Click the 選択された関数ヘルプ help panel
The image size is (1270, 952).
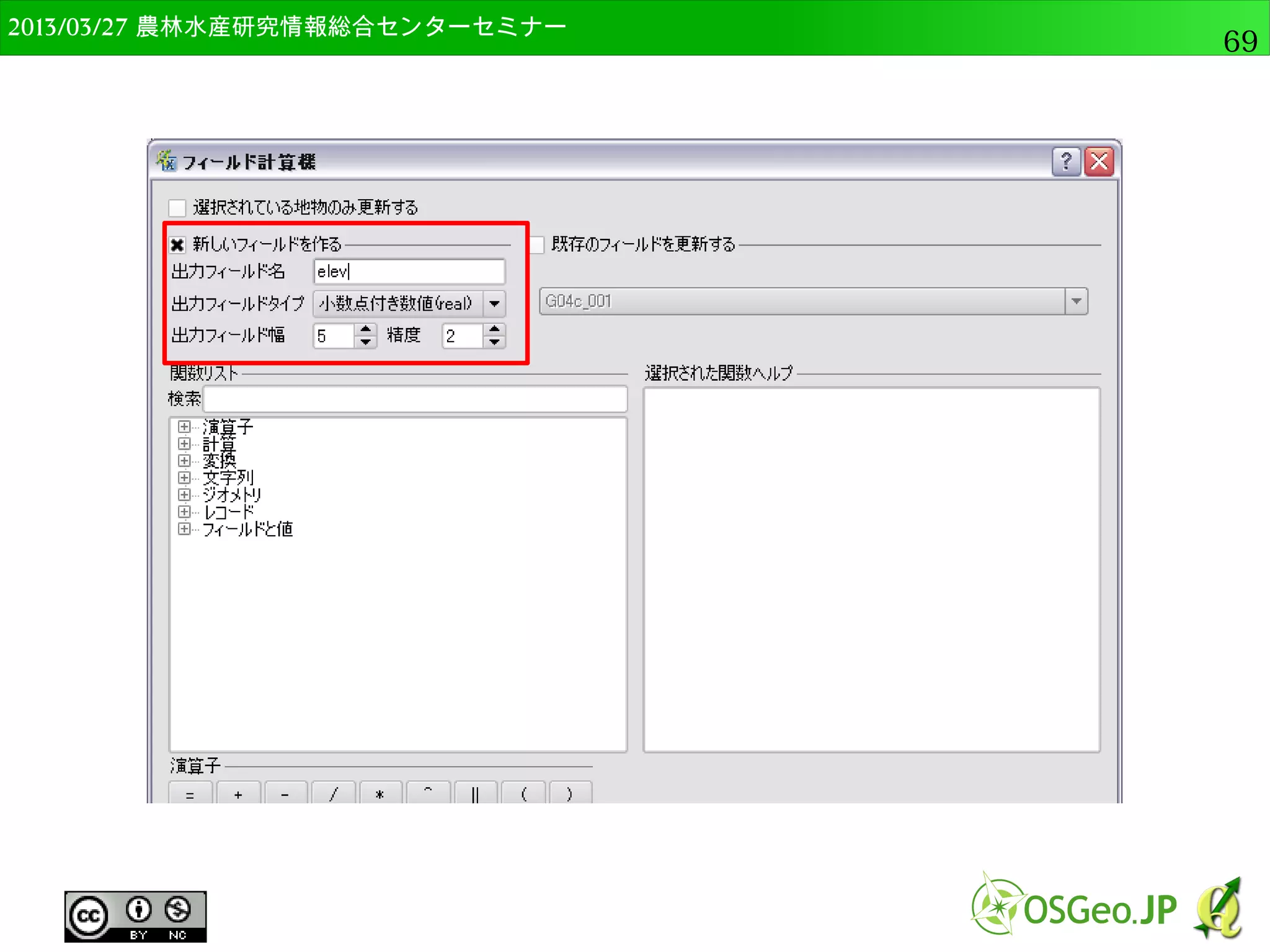click(872, 570)
